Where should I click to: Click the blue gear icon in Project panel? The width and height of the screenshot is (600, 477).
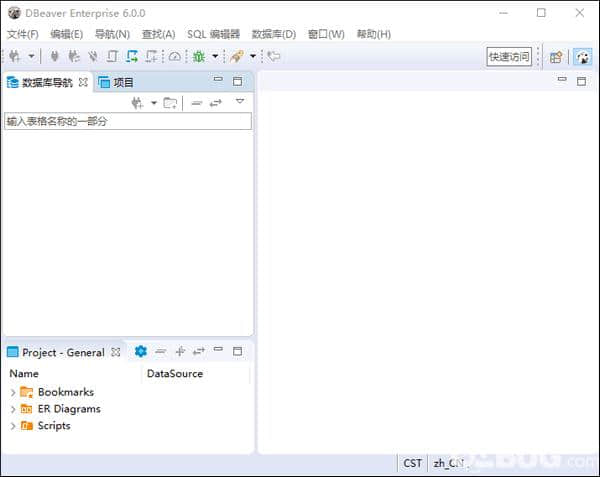coord(141,351)
